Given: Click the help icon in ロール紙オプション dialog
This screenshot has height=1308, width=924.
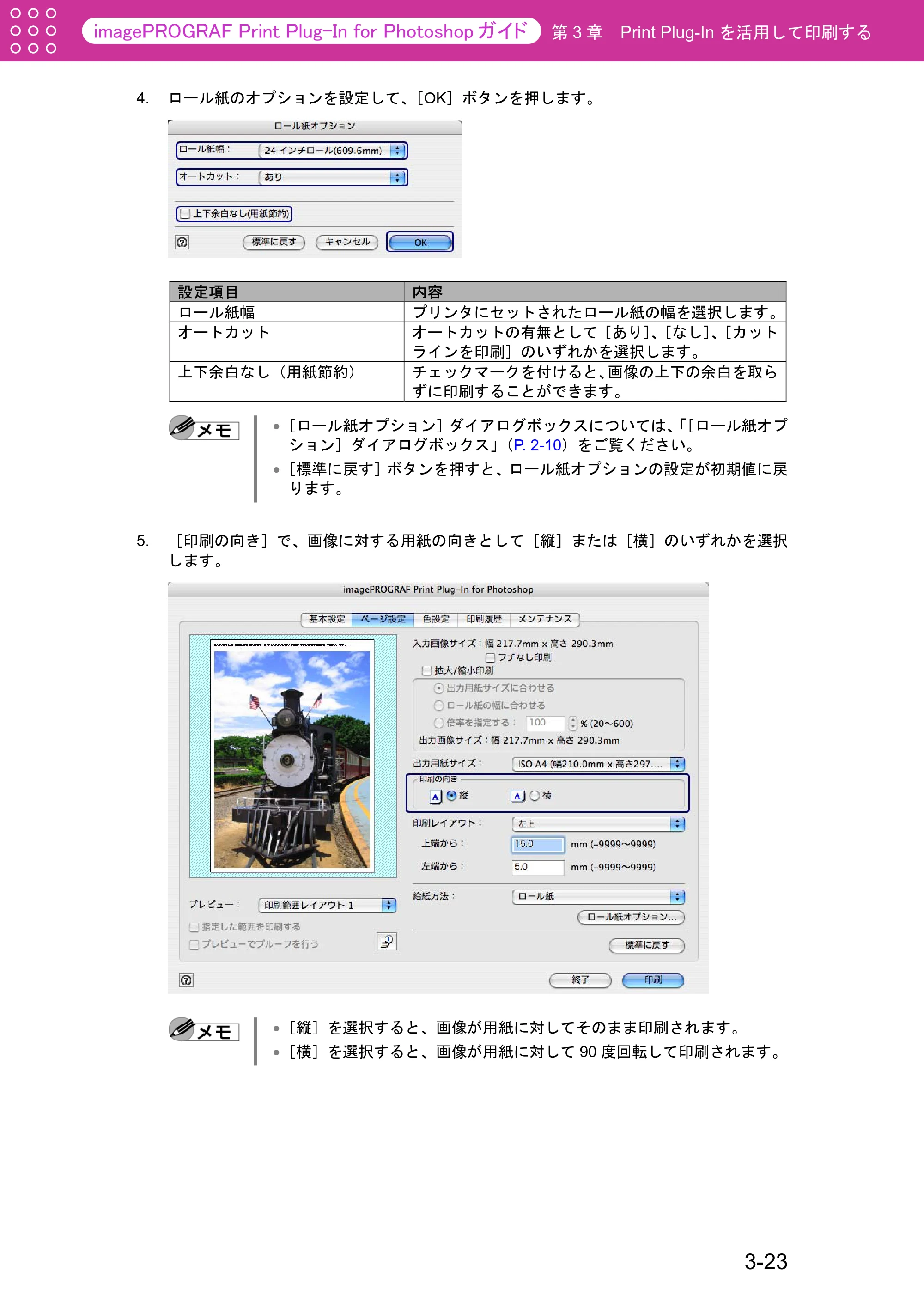Looking at the screenshot, I should [x=182, y=242].
